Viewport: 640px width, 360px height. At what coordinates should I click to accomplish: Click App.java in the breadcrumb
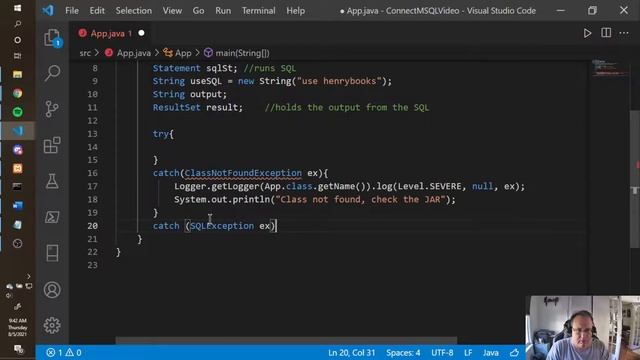coord(133,53)
